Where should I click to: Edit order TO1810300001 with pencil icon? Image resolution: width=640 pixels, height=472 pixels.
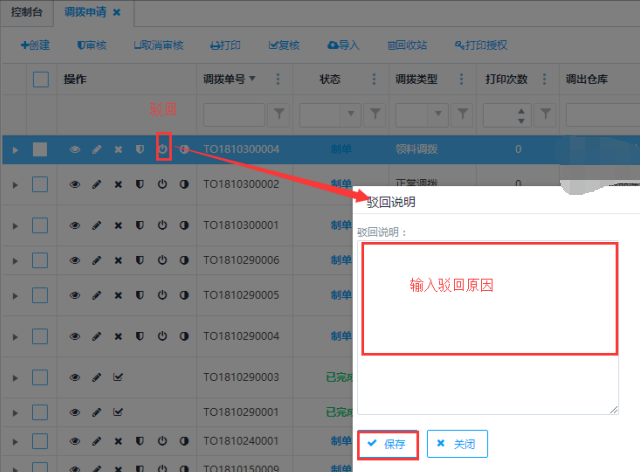(97, 223)
